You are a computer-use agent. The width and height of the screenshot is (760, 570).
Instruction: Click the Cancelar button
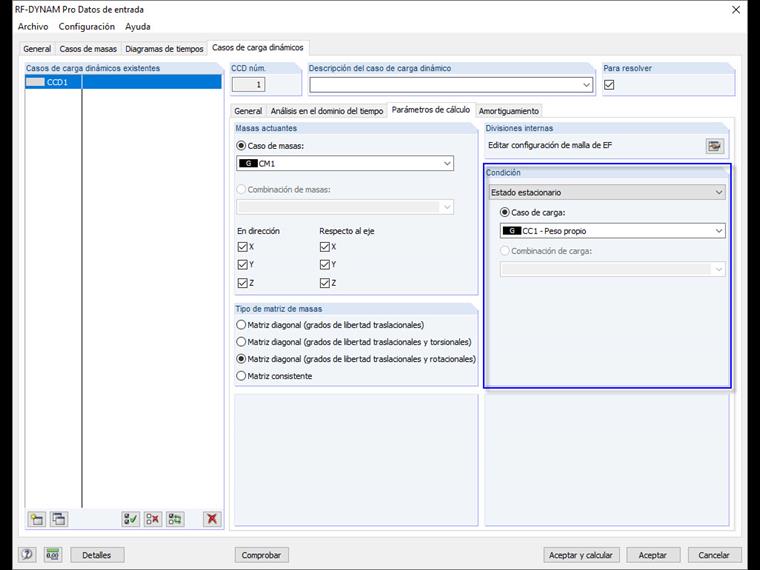click(x=714, y=555)
